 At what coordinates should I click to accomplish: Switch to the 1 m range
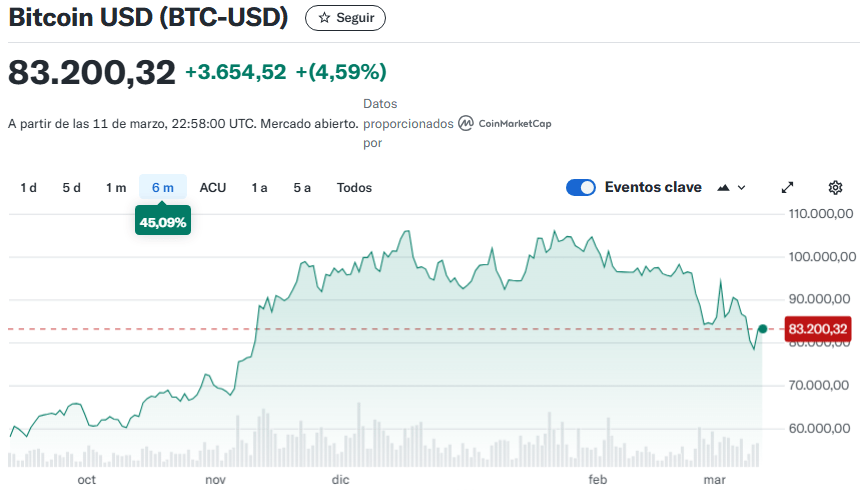click(116, 187)
